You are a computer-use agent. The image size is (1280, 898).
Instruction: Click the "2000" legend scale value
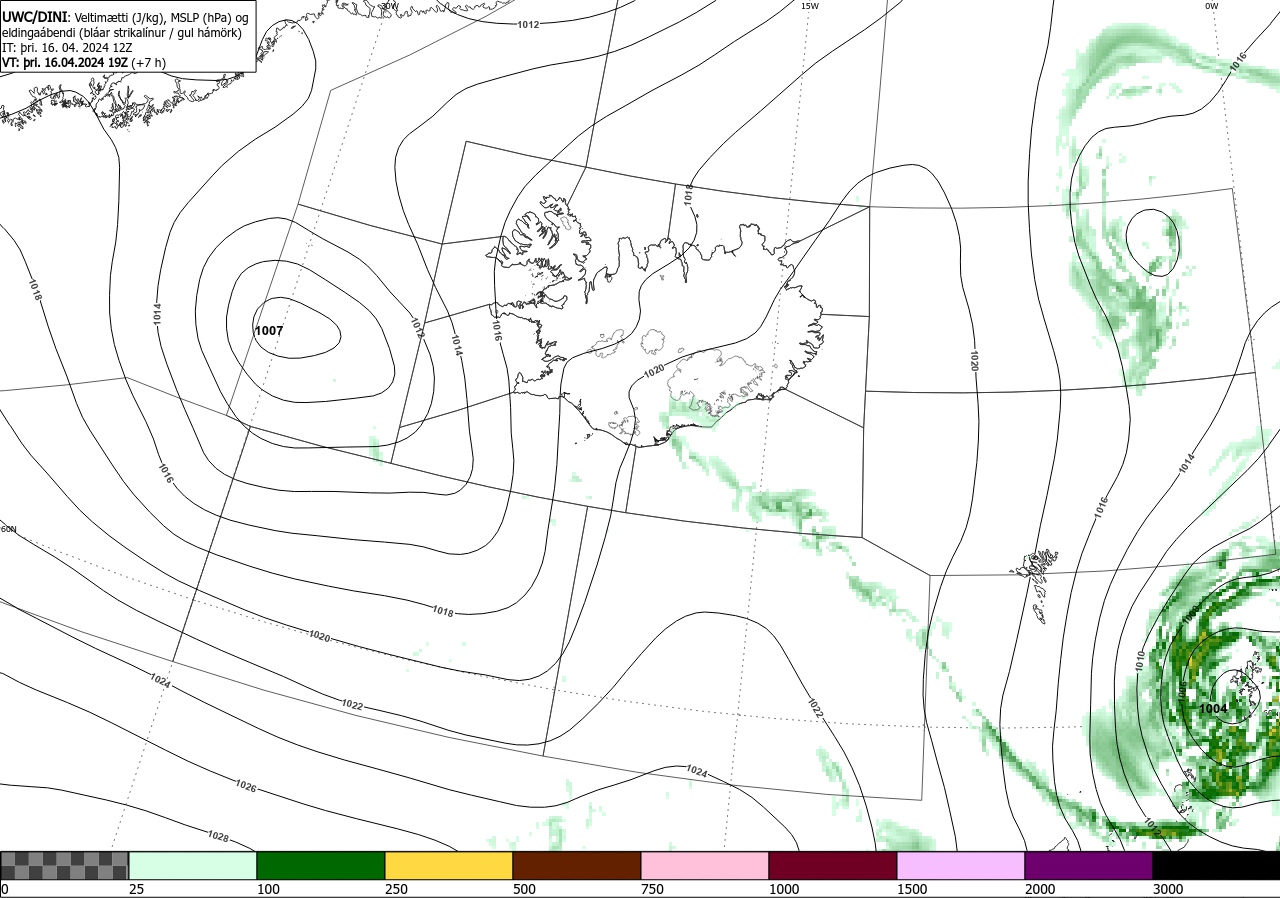pyautogui.click(x=1040, y=889)
